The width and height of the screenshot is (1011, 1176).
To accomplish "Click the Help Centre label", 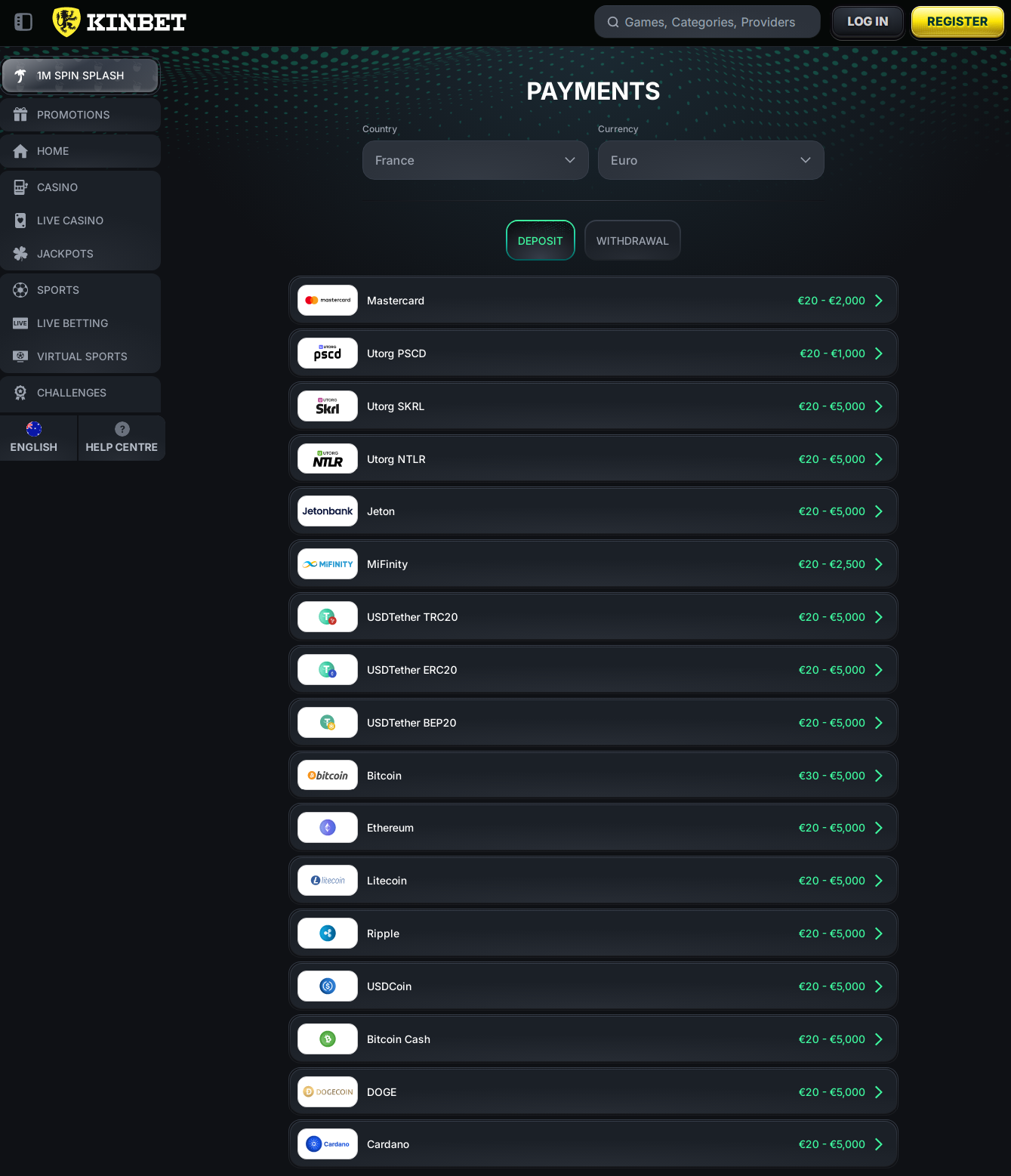I will click(122, 447).
